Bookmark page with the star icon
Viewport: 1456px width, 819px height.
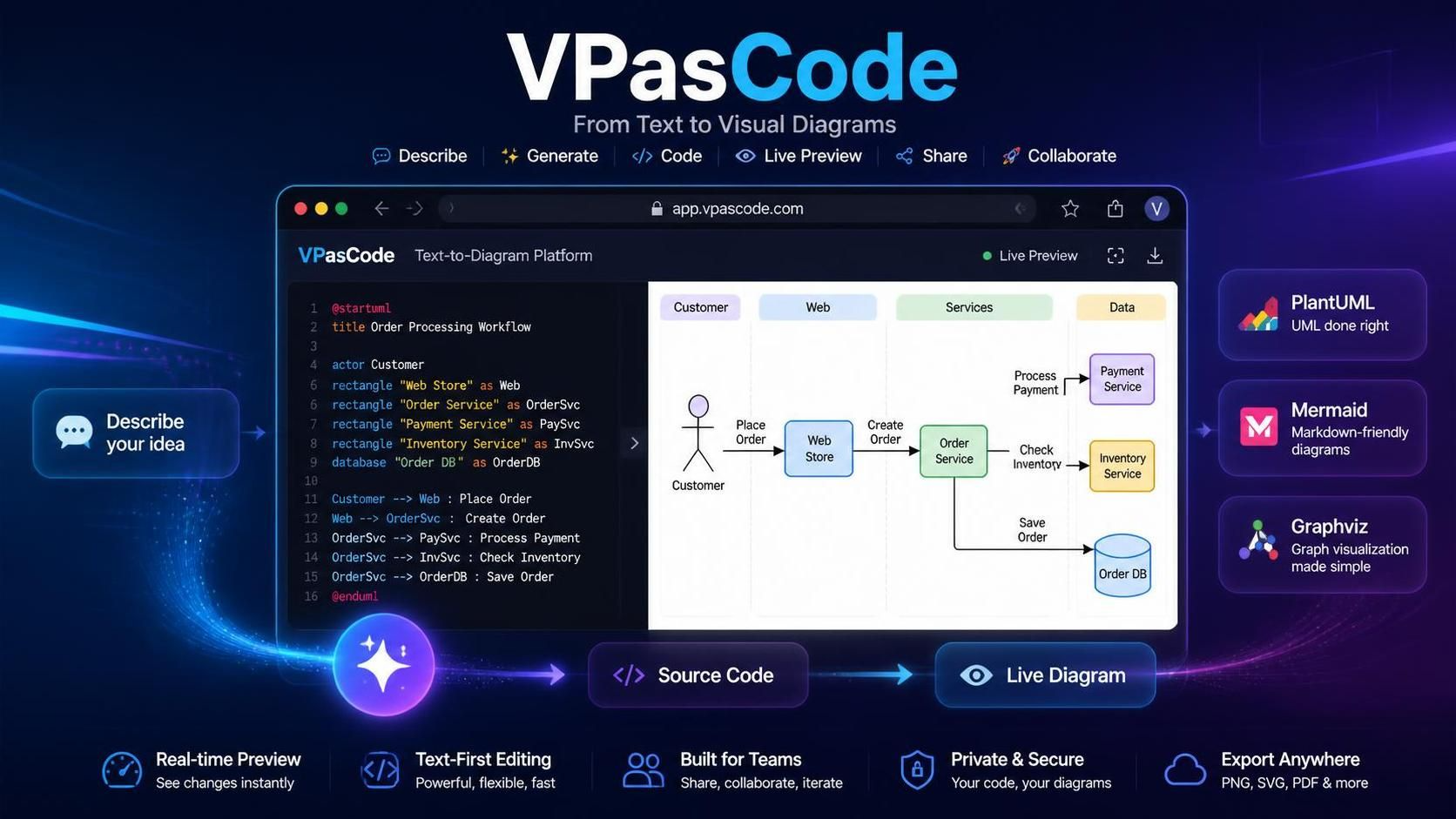point(1070,208)
